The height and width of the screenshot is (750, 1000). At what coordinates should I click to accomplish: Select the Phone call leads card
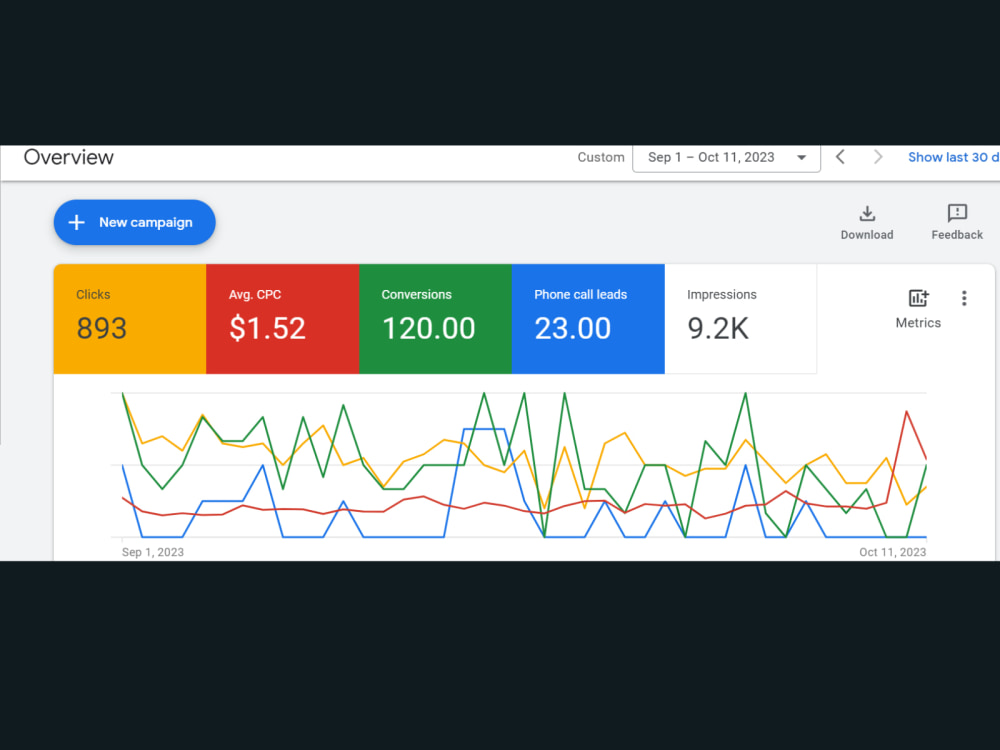[588, 319]
